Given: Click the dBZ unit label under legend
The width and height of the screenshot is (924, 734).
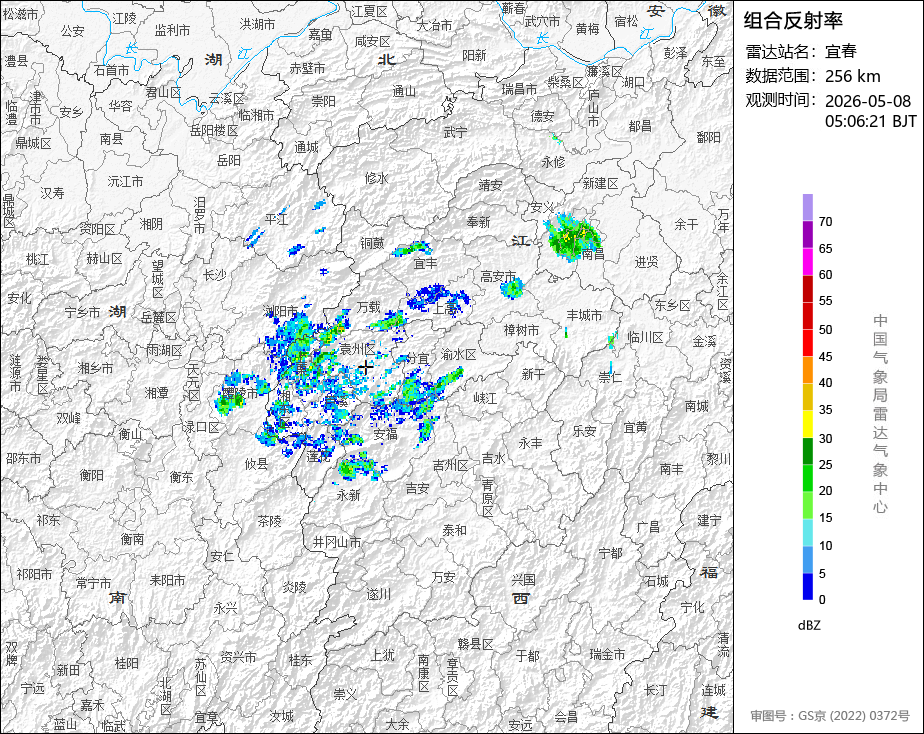Looking at the screenshot, I should 809,625.
